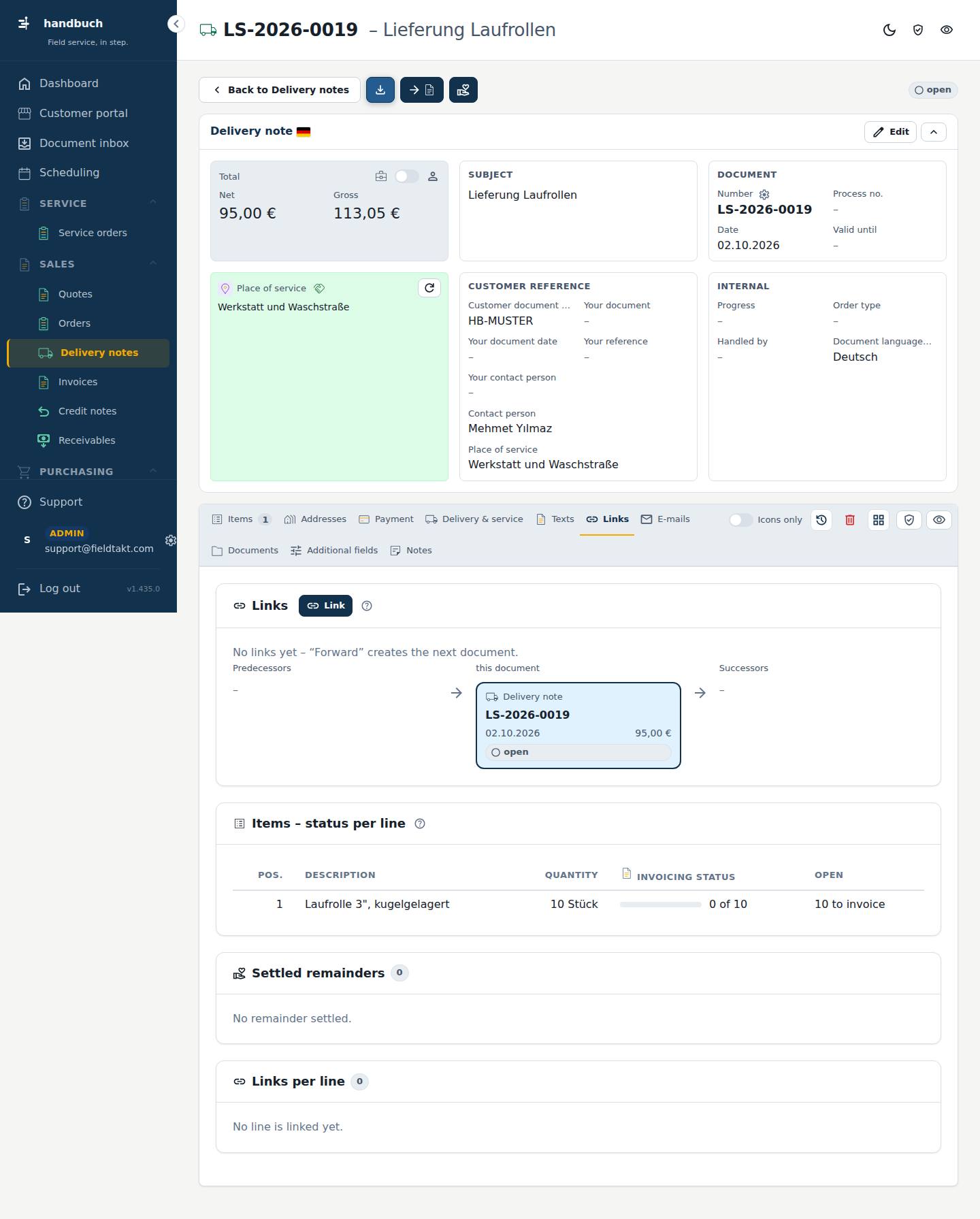Image resolution: width=980 pixels, height=1219 pixels.
Task: Open the E-mails tab
Action: pyautogui.click(x=666, y=519)
